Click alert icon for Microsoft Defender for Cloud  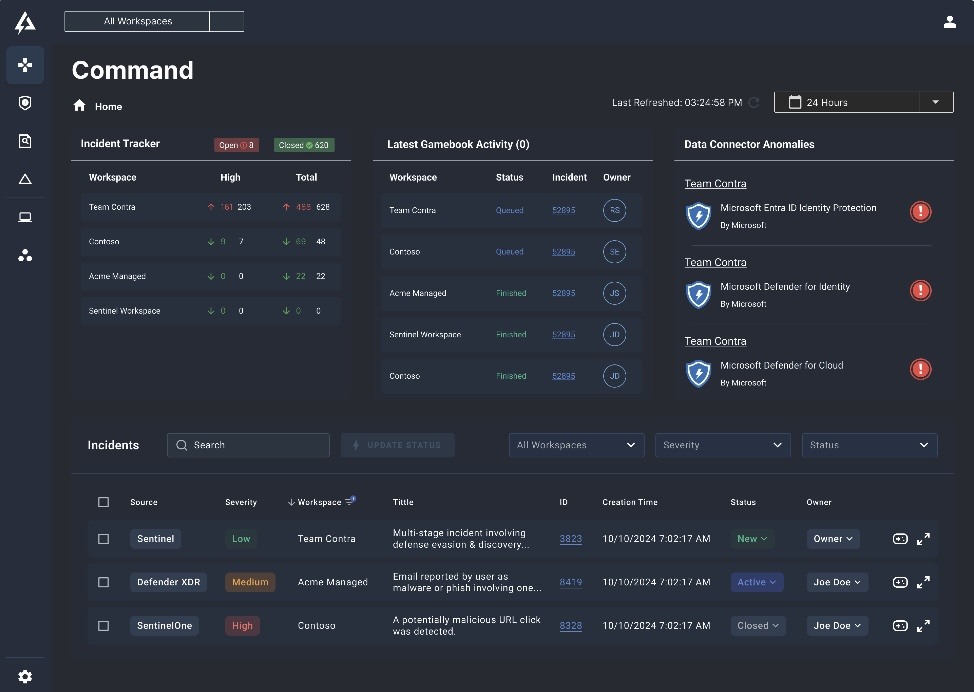pyautogui.click(x=920, y=369)
